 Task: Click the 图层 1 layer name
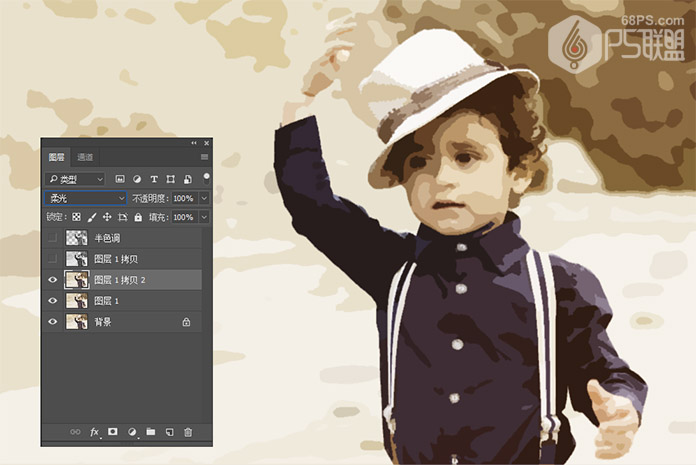(107, 301)
